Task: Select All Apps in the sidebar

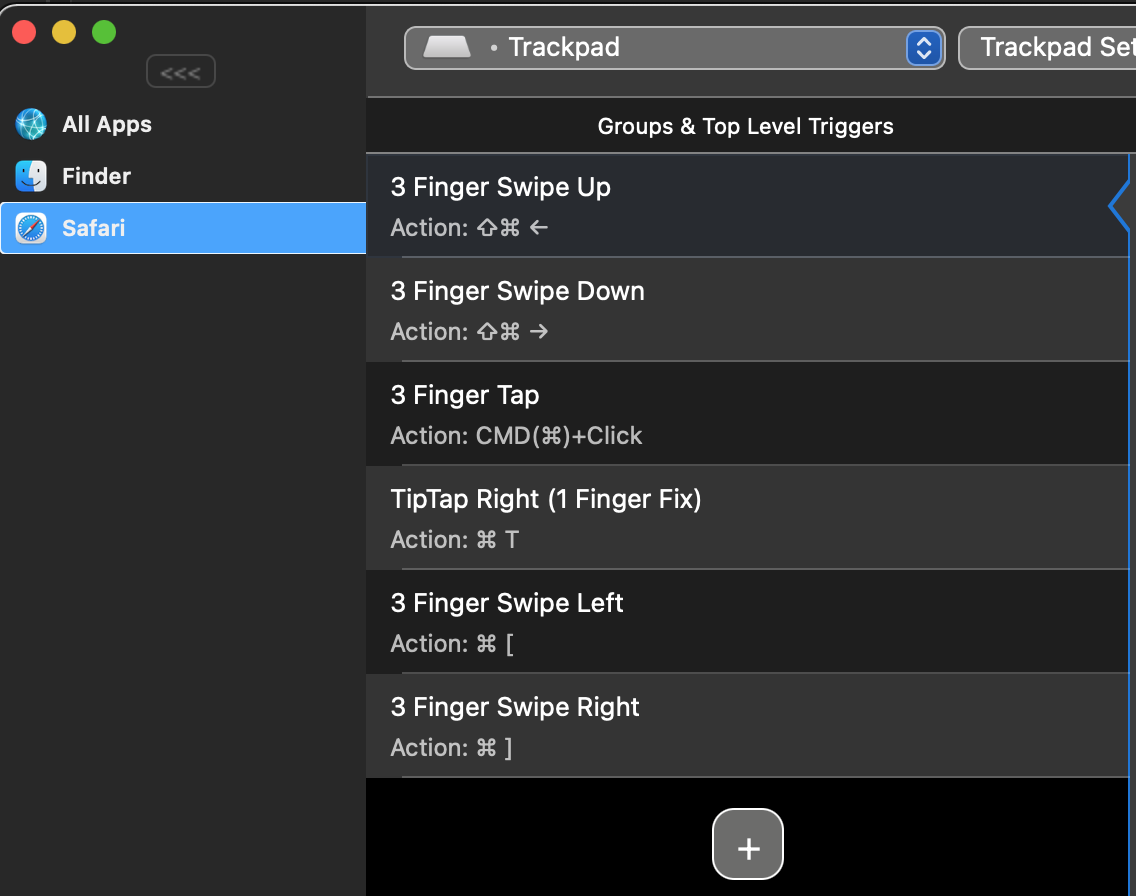Action: pyautogui.click(x=106, y=125)
